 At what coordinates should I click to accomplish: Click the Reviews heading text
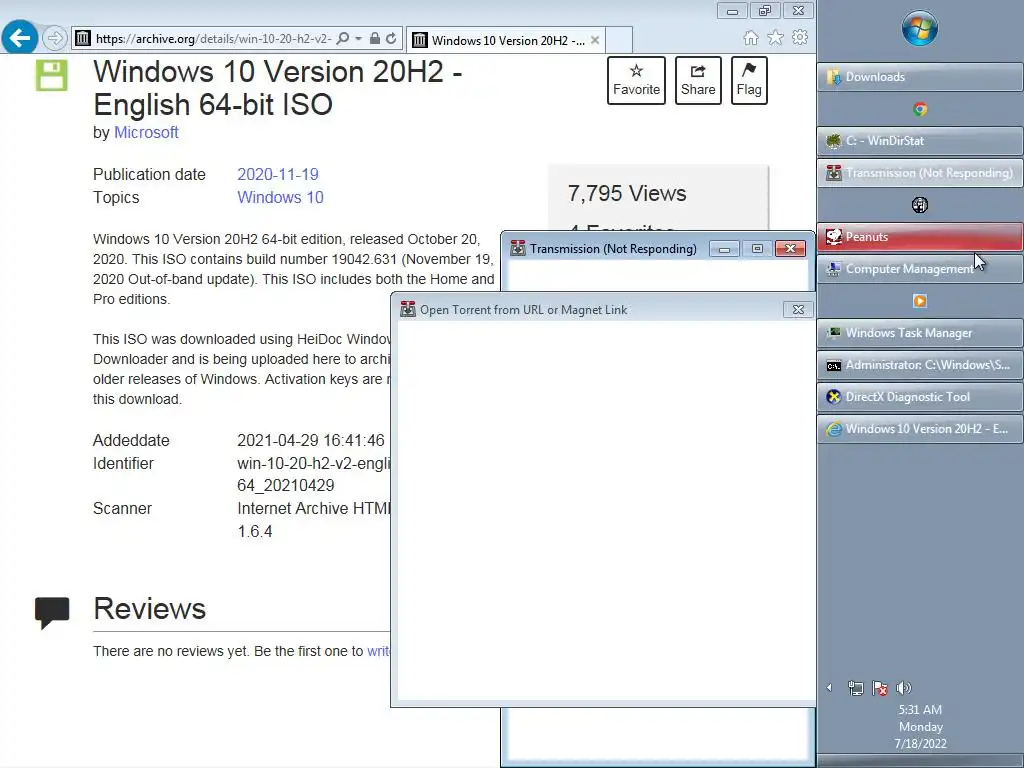pos(150,609)
